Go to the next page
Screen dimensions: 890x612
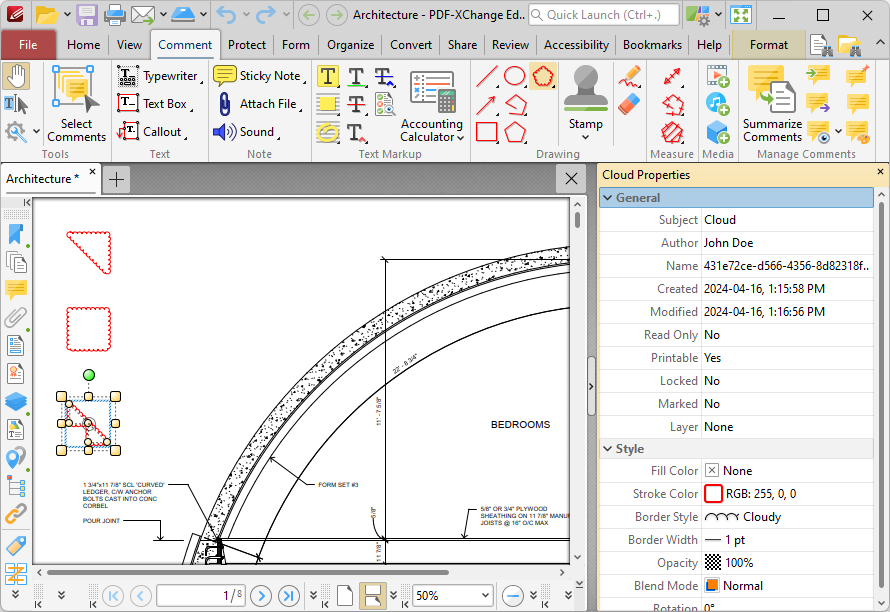262,596
